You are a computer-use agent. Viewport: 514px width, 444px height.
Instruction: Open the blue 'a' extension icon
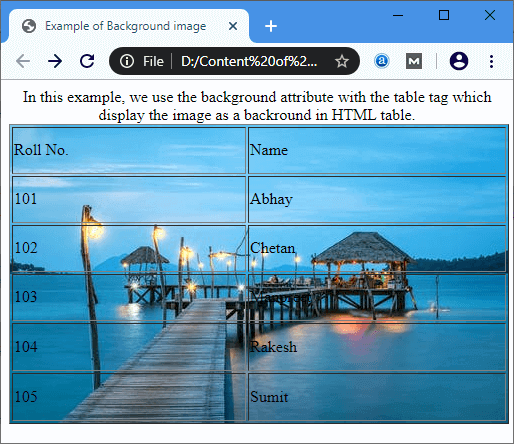point(382,61)
